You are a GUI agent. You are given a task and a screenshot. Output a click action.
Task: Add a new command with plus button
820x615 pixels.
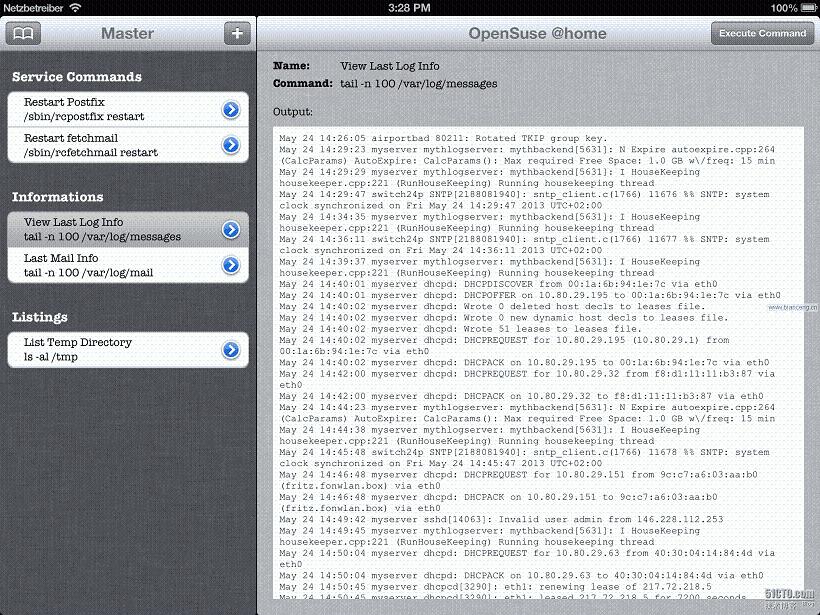(x=237, y=33)
